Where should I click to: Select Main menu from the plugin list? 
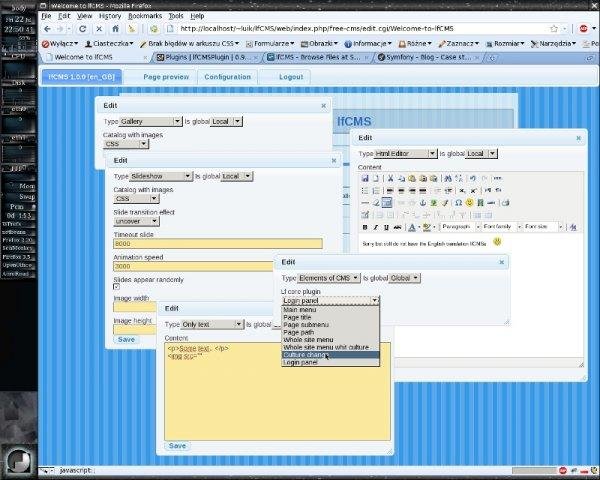330,310
